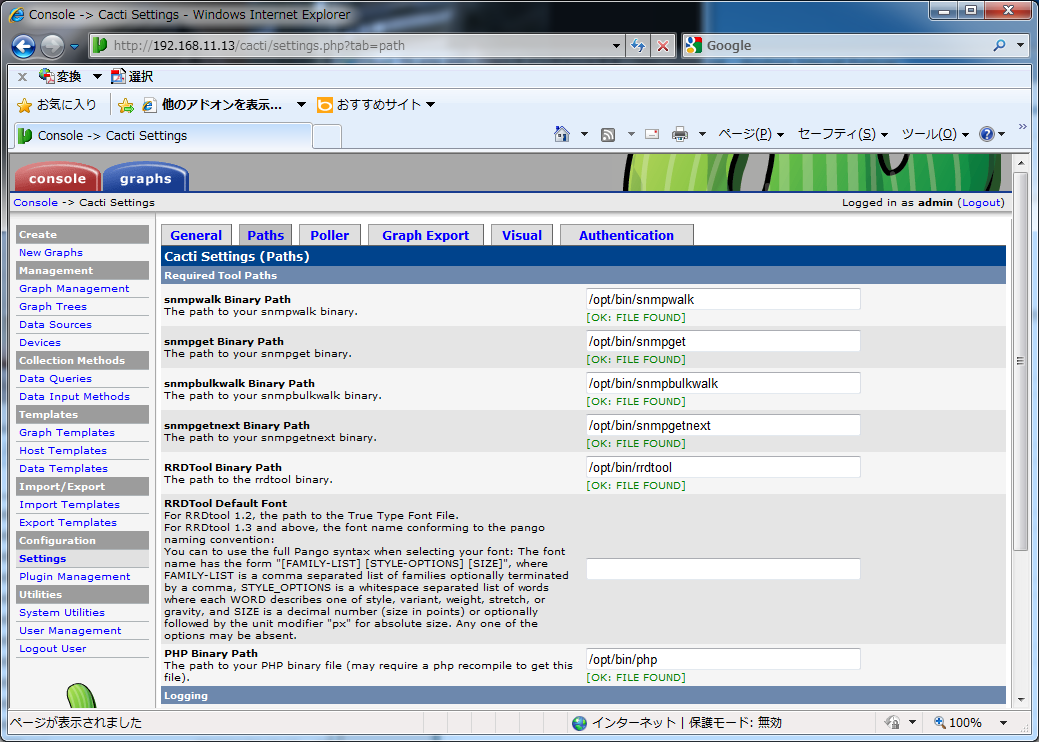
Task: Click the stop loading X icon
Action: 662,46
